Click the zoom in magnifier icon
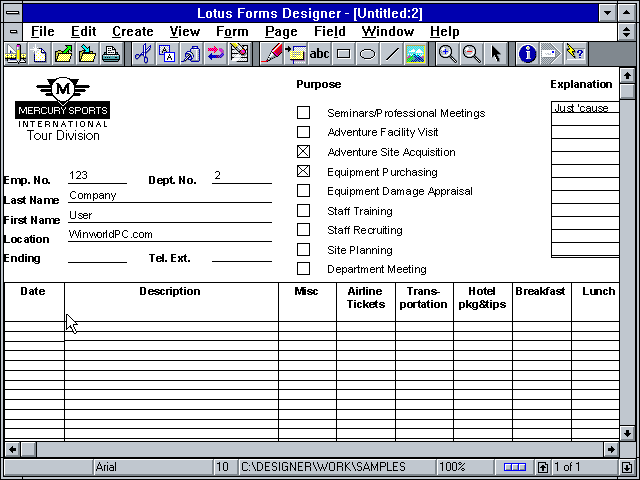Screen dimensions: 640x480 pos(447,54)
